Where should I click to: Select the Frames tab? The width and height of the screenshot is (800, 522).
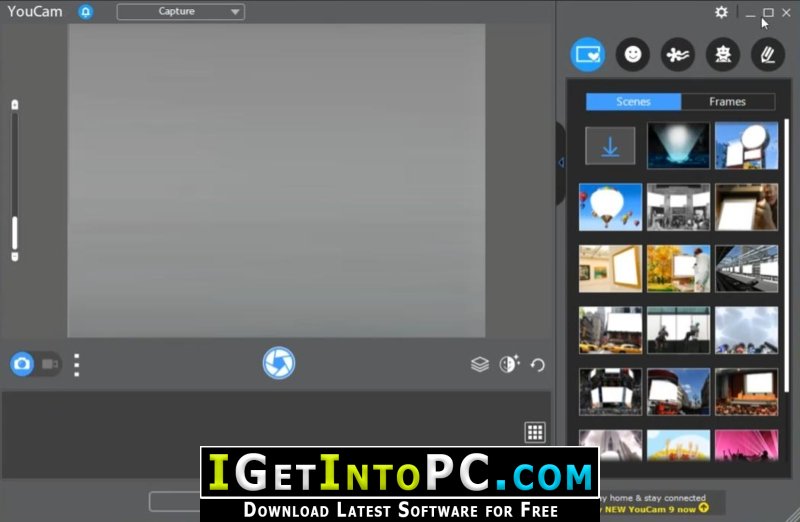(x=728, y=102)
